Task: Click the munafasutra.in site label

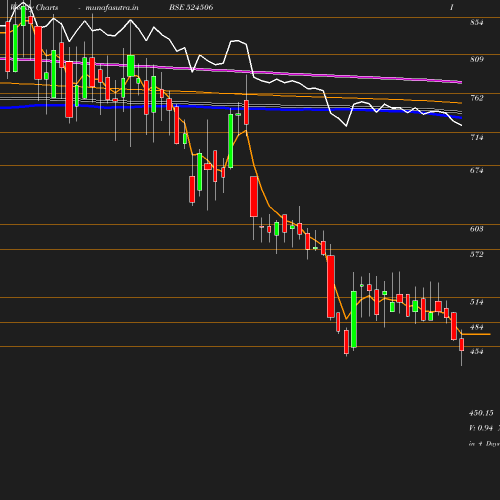Action: pyautogui.click(x=112, y=7)
